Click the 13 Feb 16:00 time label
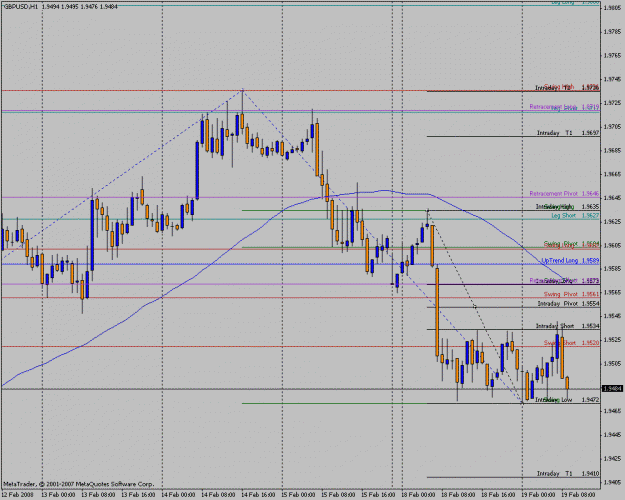Viewport: 625px width, 500px height. tap(138, 494)
